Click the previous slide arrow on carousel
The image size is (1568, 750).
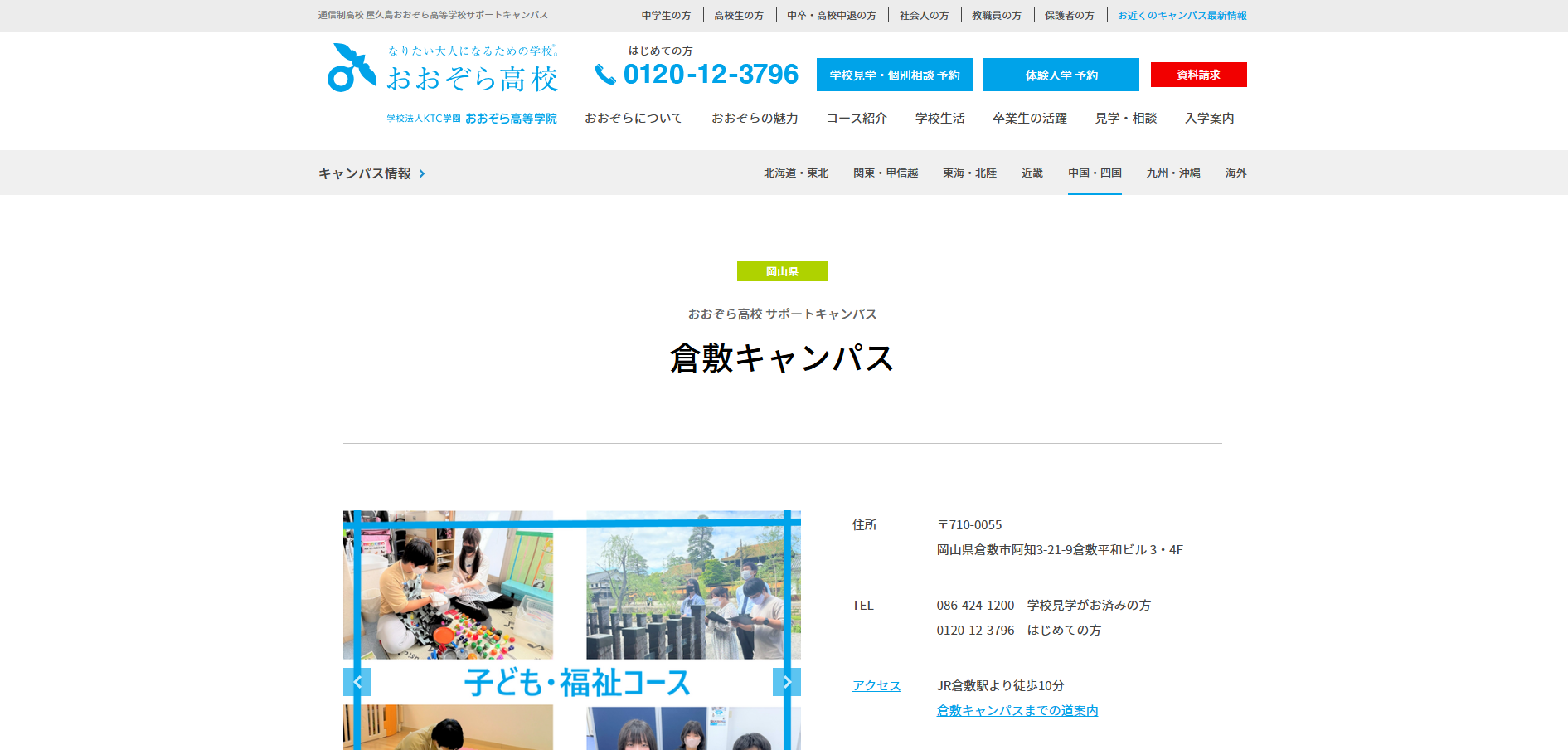(357, 682)
